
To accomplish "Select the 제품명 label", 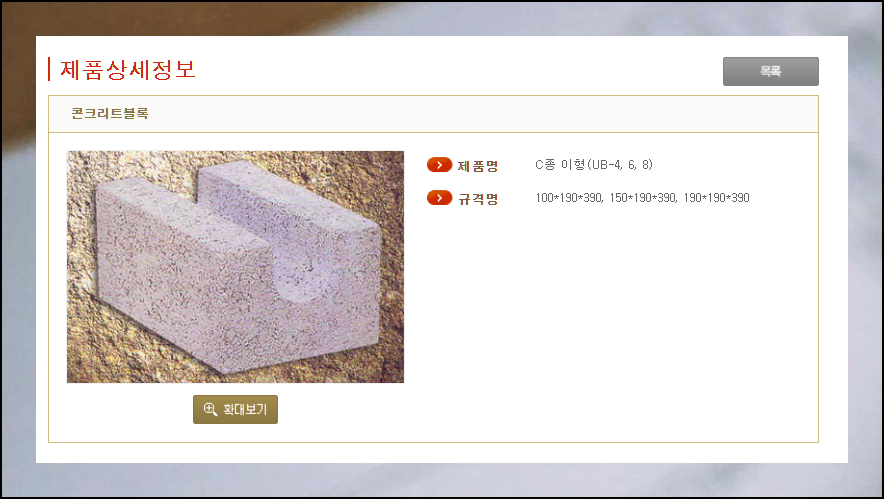I will tap(478, 166).
